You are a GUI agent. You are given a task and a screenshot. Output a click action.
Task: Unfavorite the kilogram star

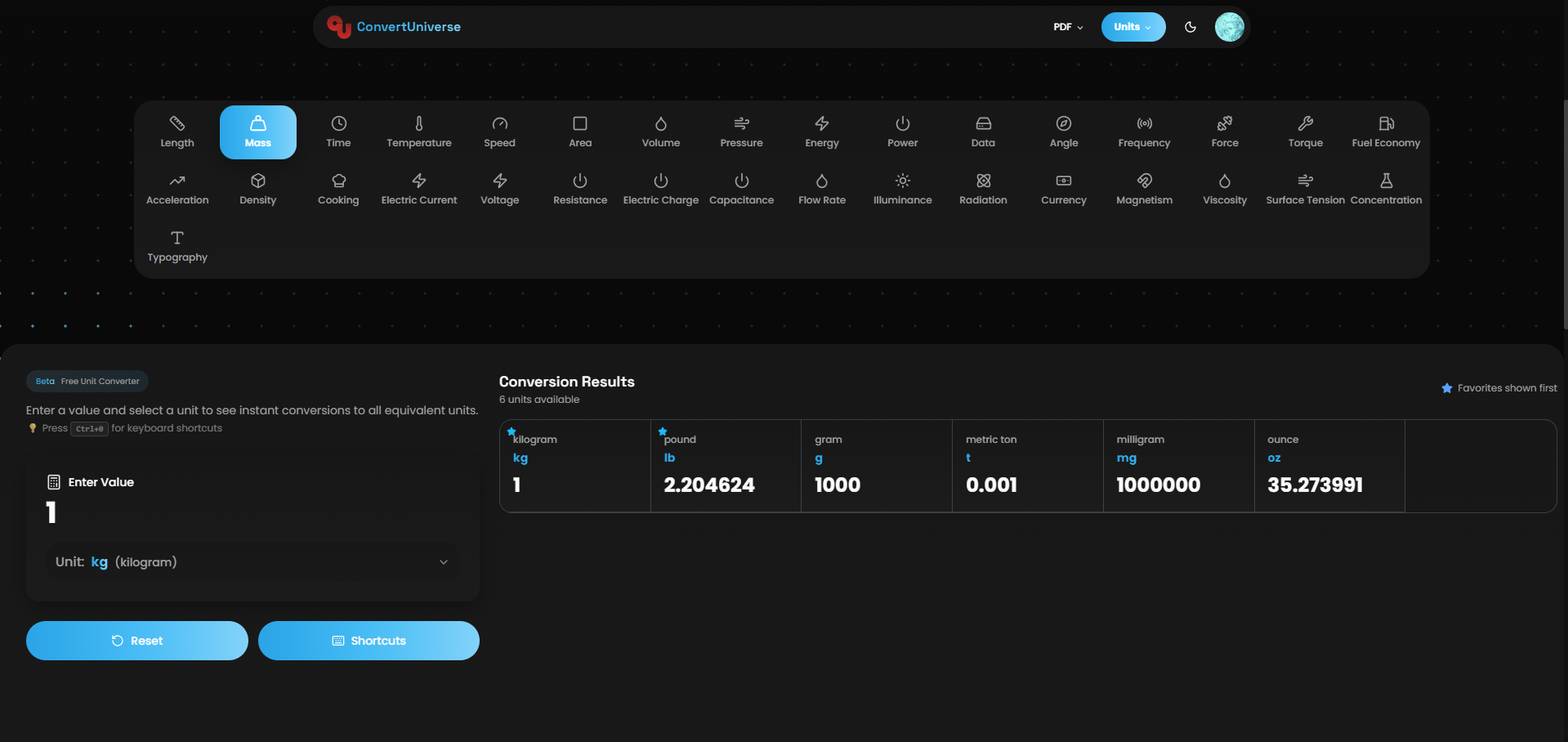[x=511, y=431]
